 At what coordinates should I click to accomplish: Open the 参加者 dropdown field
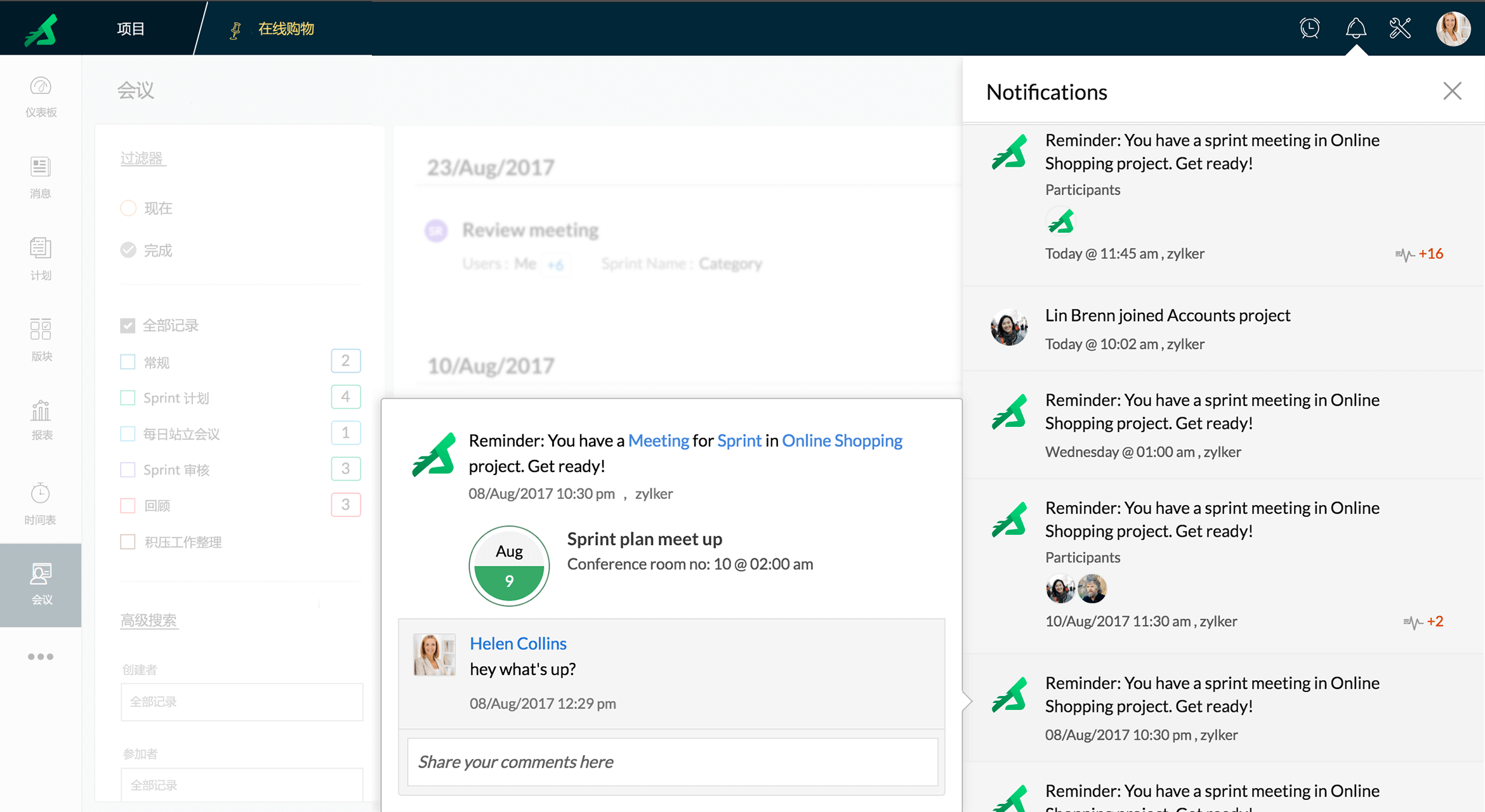[242, 785]
